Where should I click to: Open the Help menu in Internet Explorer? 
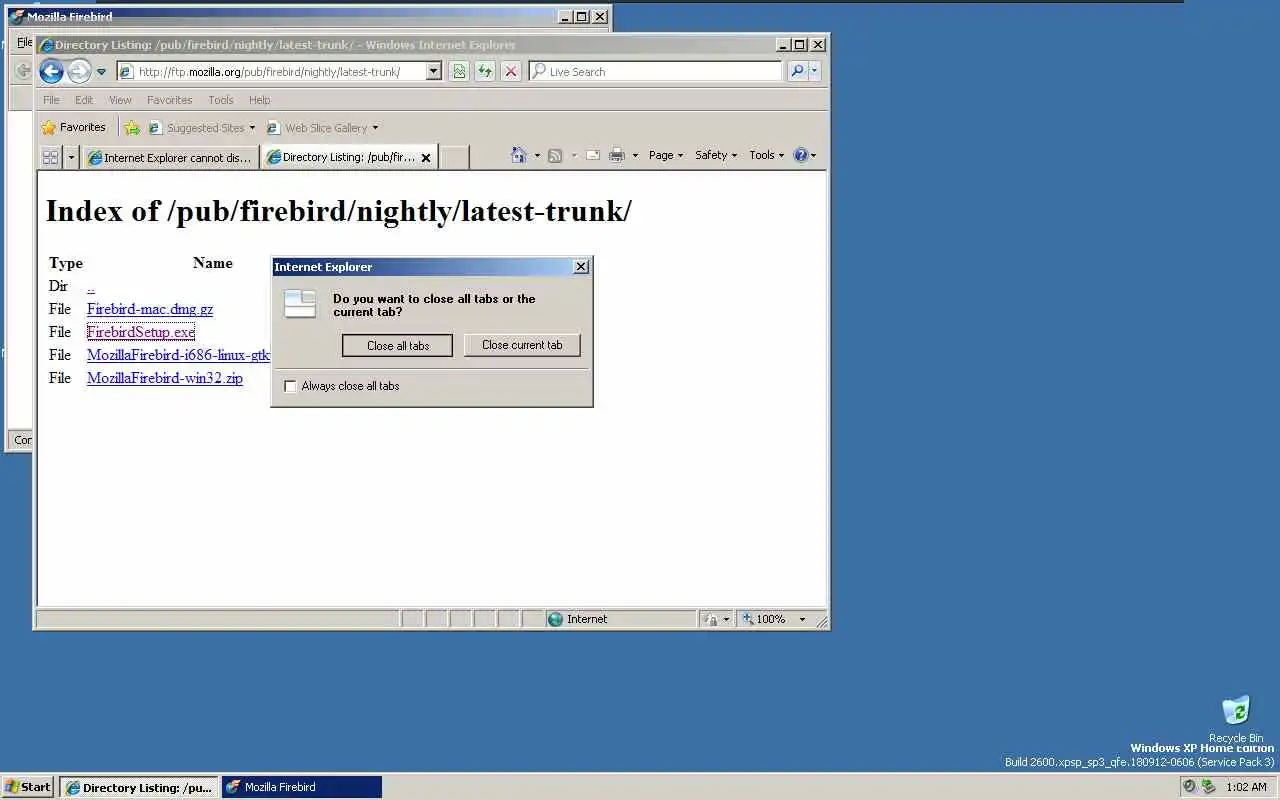[260, 100]
